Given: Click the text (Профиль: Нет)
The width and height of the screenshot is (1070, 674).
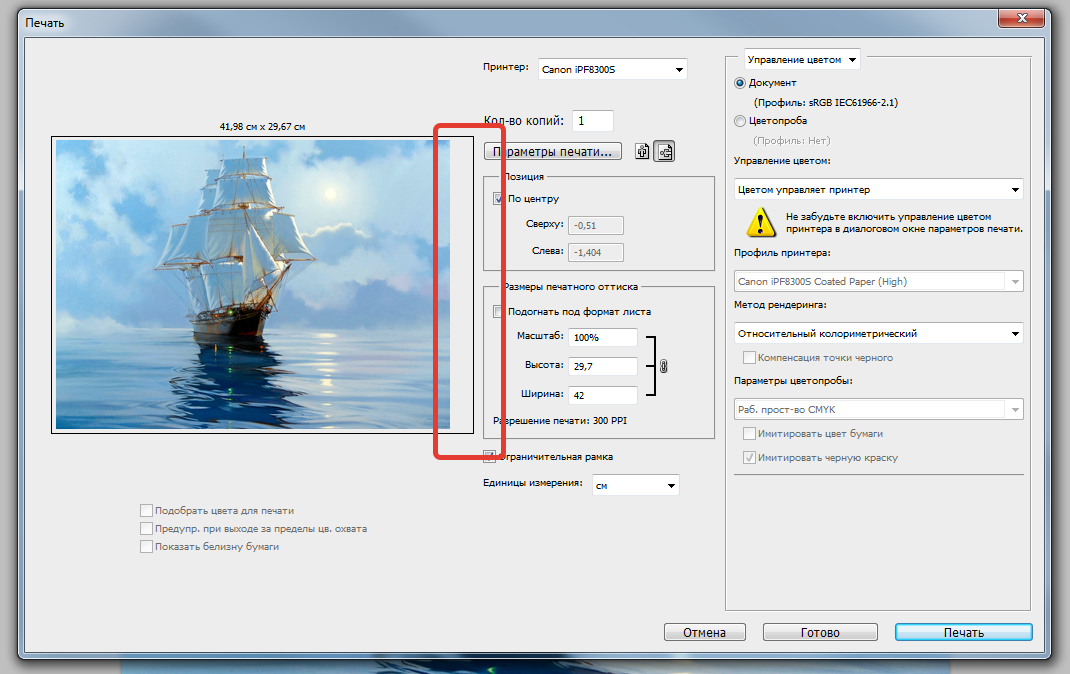Looking at the screenshot, I should pyautogui.click(x=792, y=141).
